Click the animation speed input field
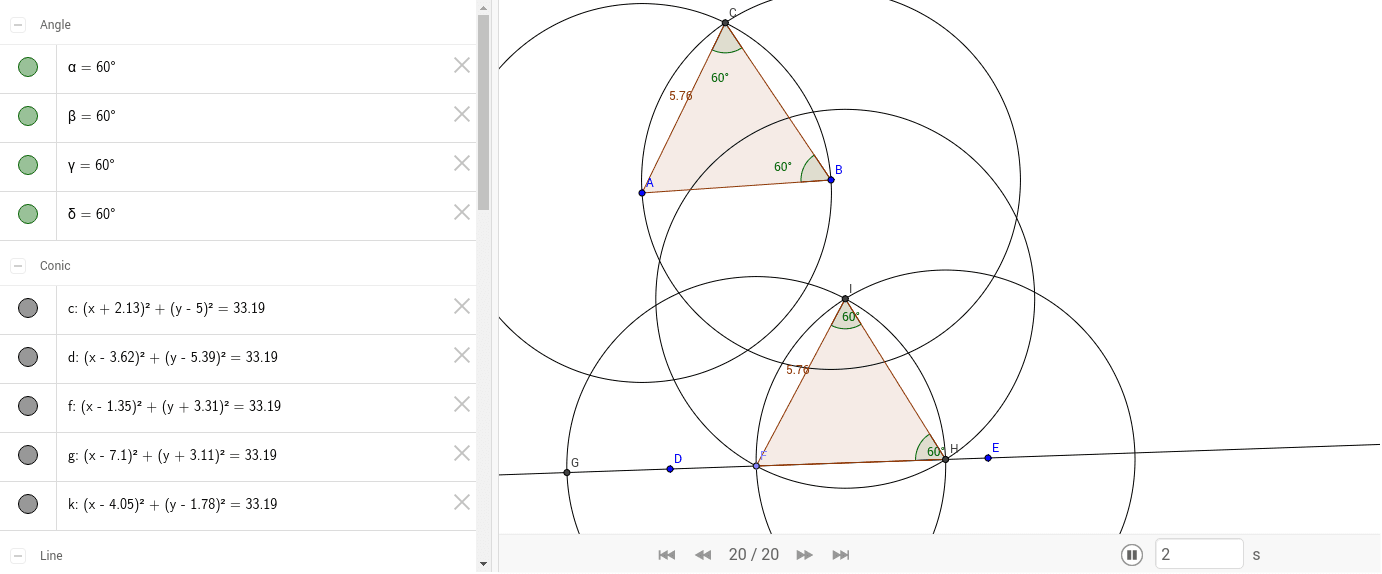This screenshot has height=574, width=1382. [1199, 554]
